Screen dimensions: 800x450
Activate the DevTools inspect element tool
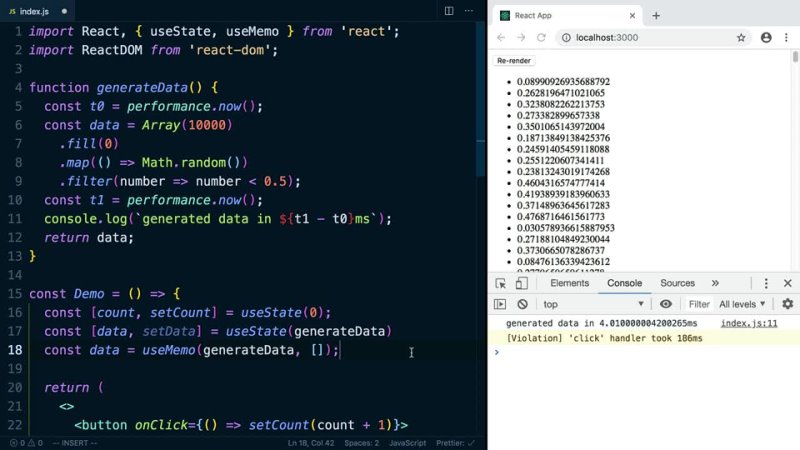click(x=501, y=284)
